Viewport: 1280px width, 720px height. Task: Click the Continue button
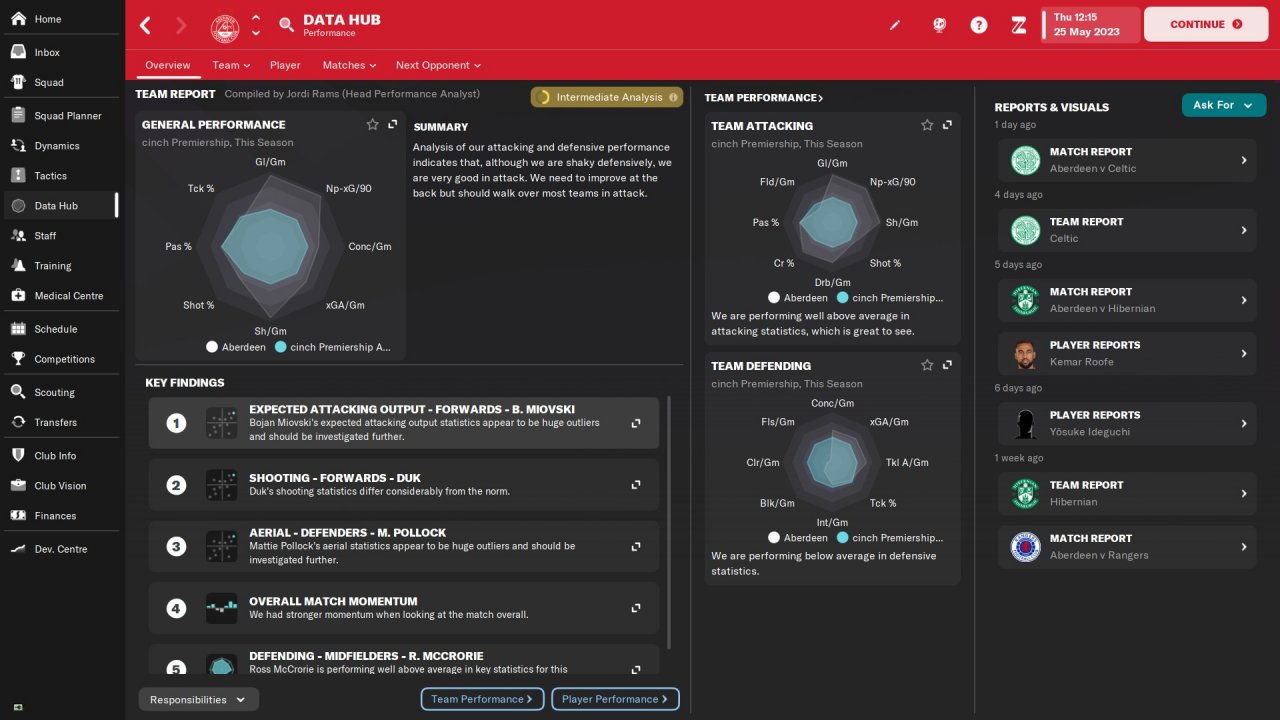click(x=1205, y=25)
